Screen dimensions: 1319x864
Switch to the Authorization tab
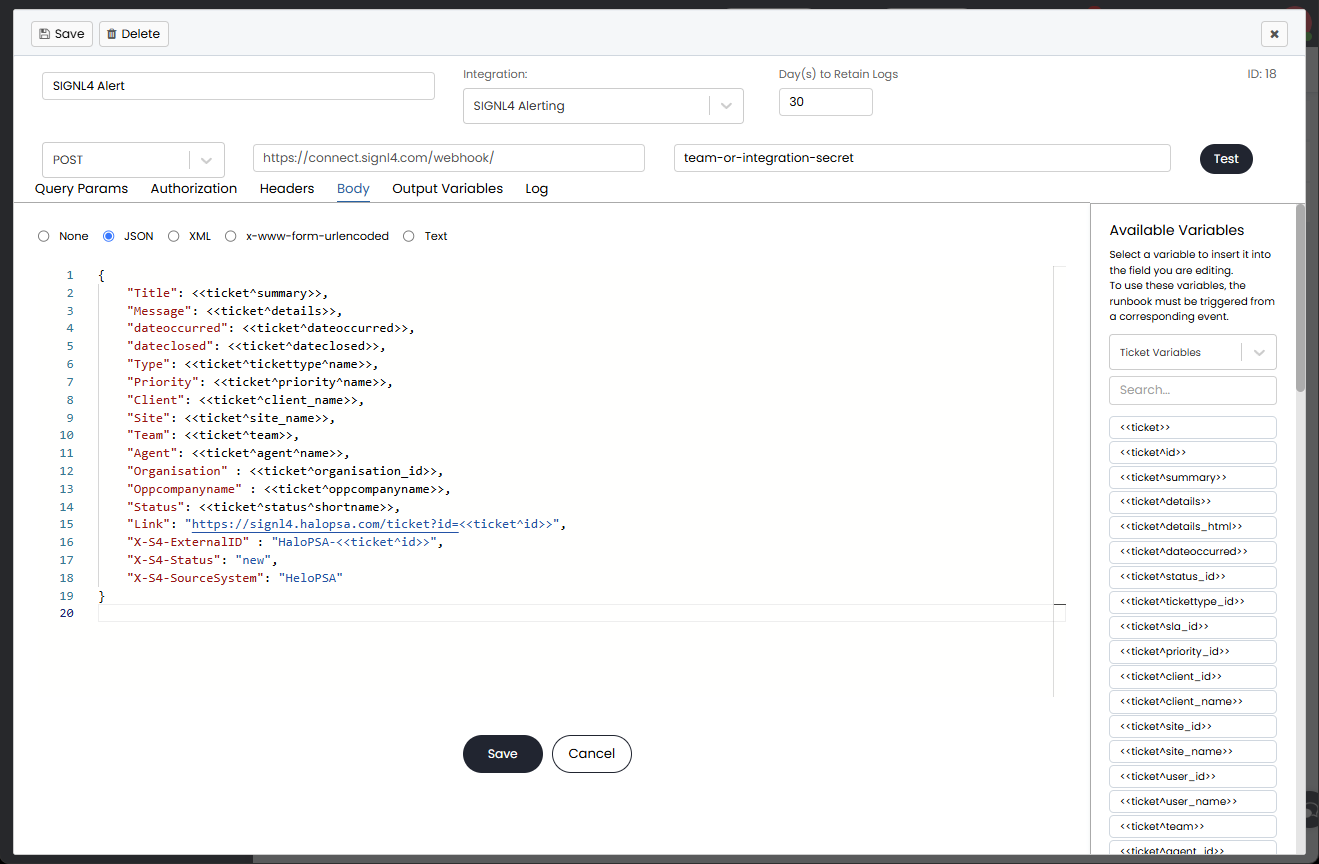click(x=194, y=188)
